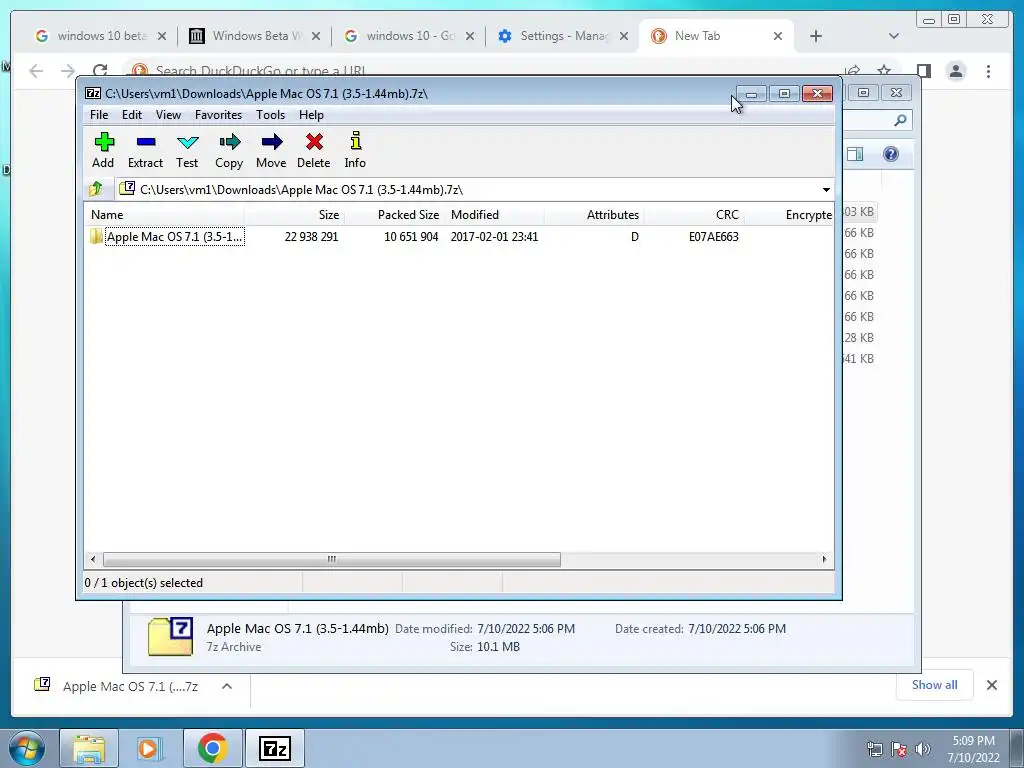Bookmark this page with the star icon
Viewport: 1024px width, 768px height.
[x=884, y=71]
